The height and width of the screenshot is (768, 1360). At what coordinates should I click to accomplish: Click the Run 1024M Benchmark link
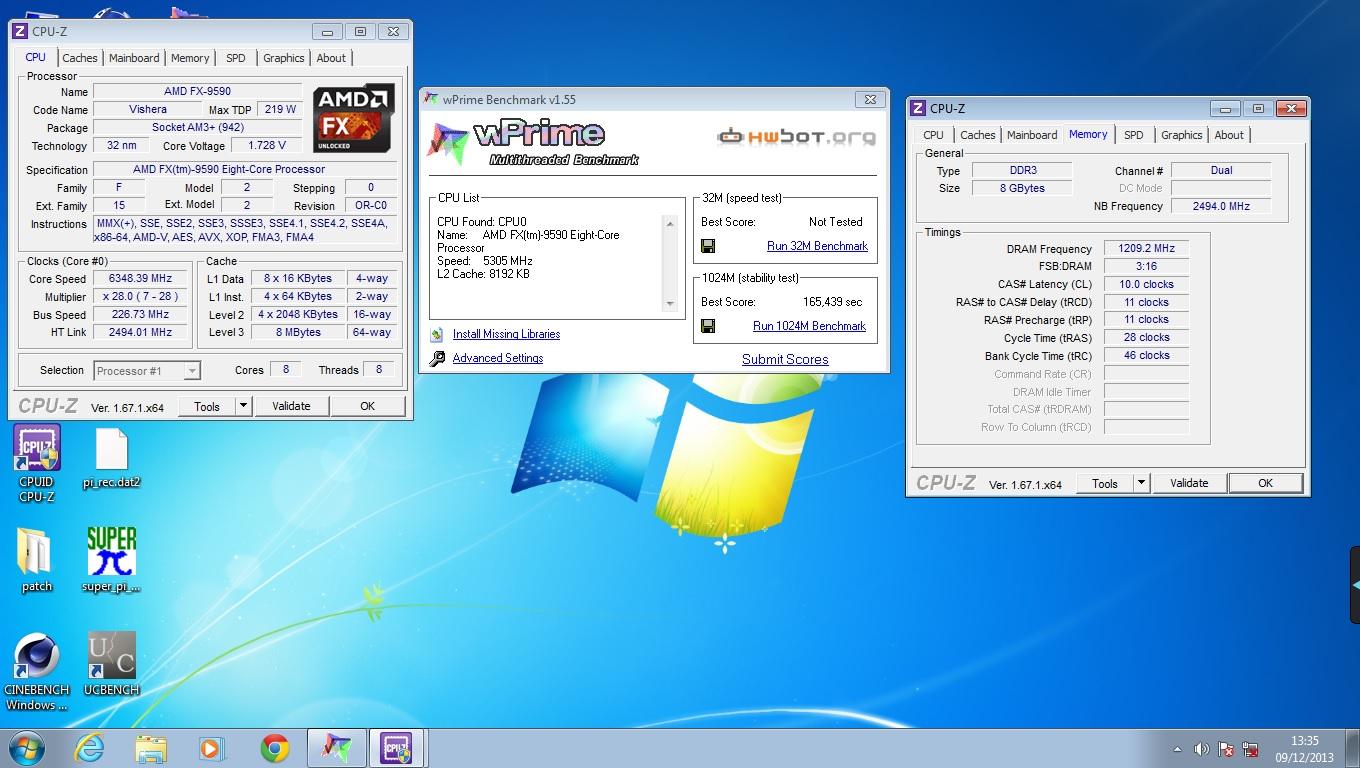click(809, 326)
